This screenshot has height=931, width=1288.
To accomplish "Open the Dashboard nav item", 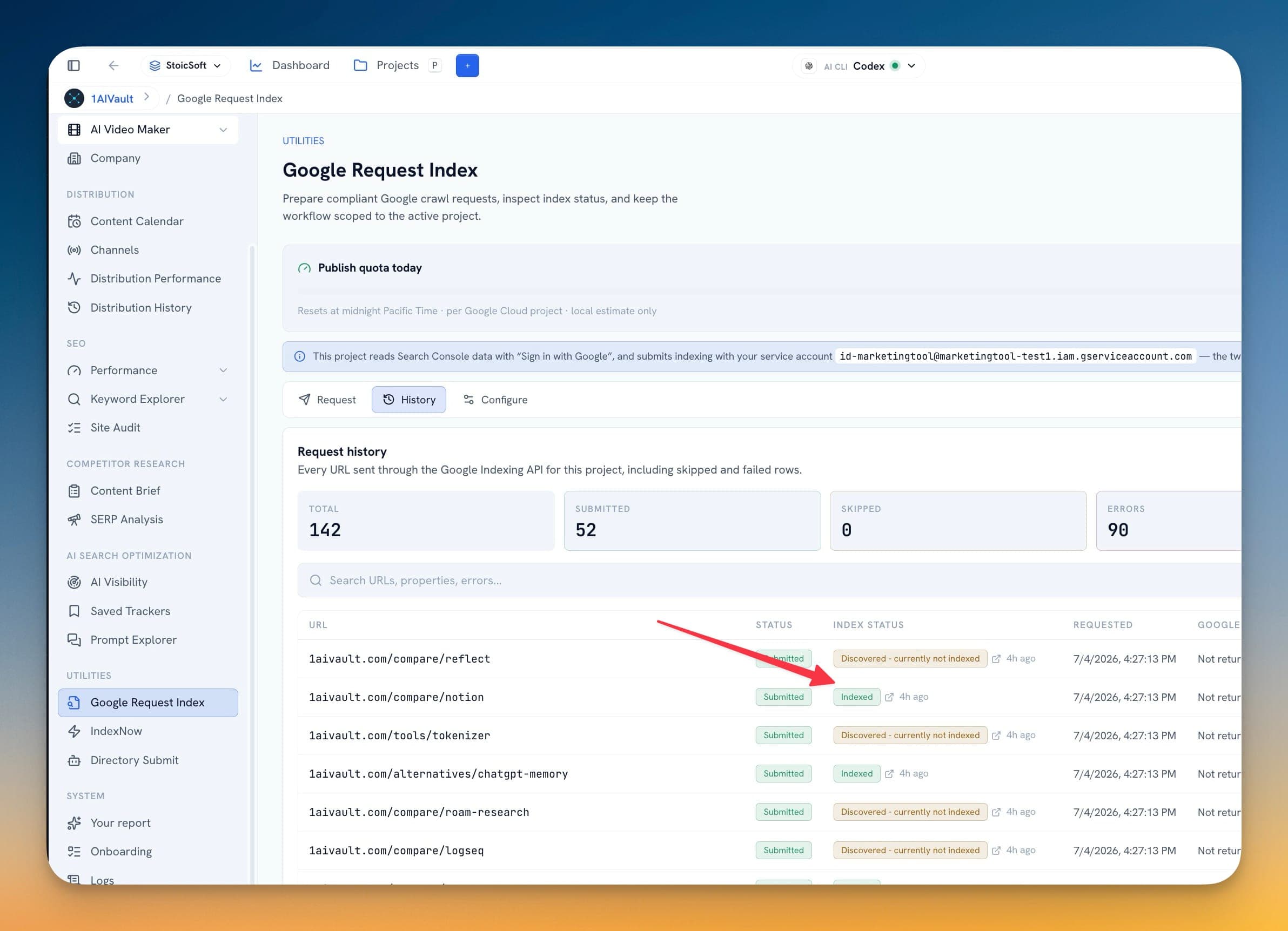I will 290,65.
